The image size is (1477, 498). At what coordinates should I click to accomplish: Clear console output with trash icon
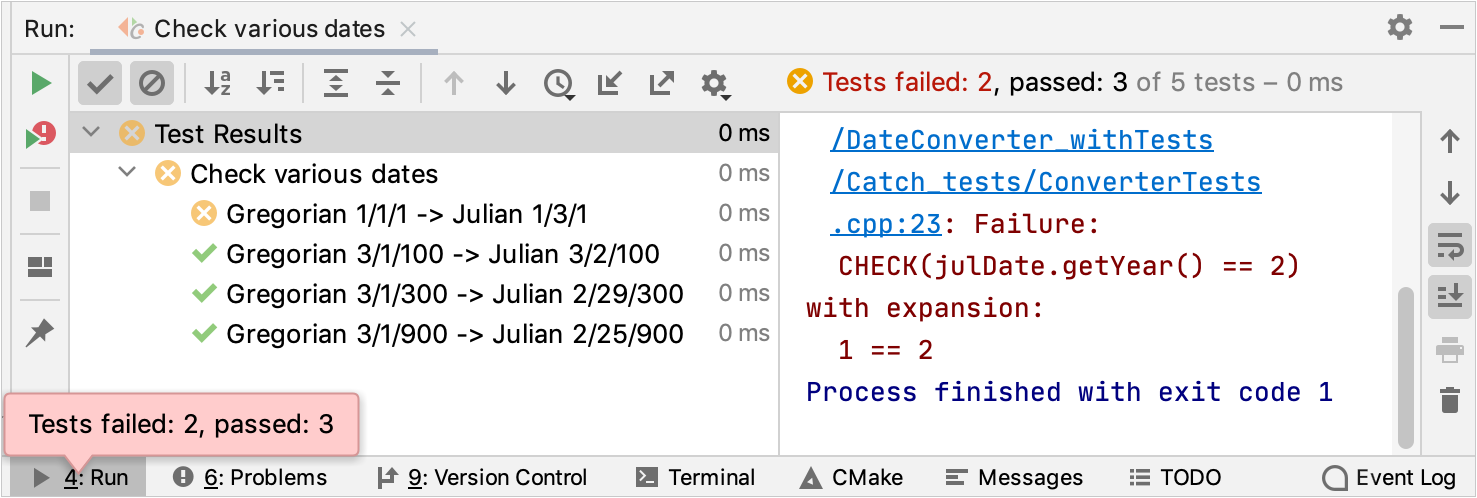[x=1449, y=401]
